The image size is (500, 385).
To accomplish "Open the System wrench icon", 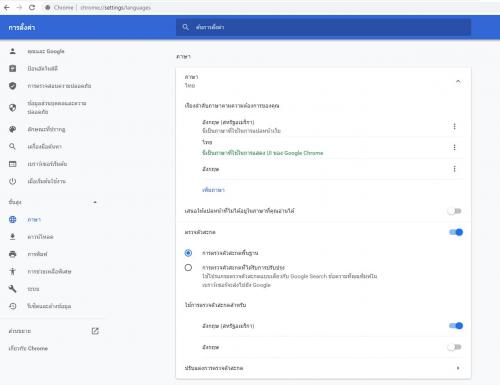I will [13, 289].
